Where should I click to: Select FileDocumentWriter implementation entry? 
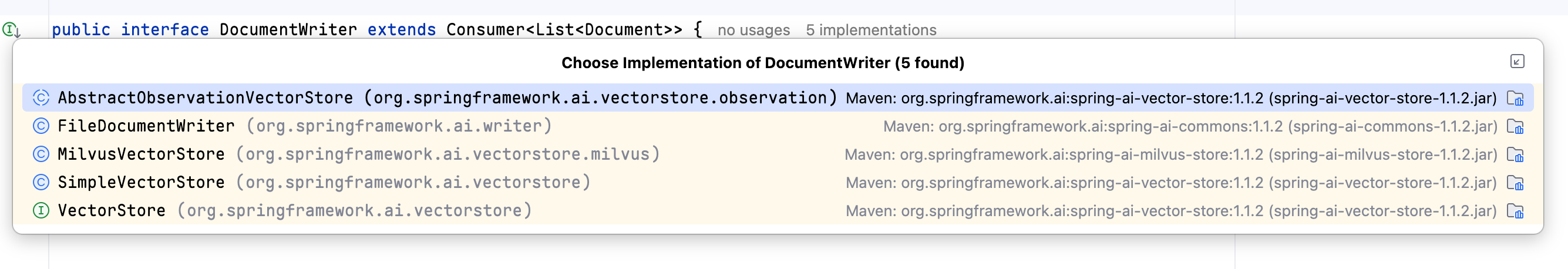[x=778, y=126]
